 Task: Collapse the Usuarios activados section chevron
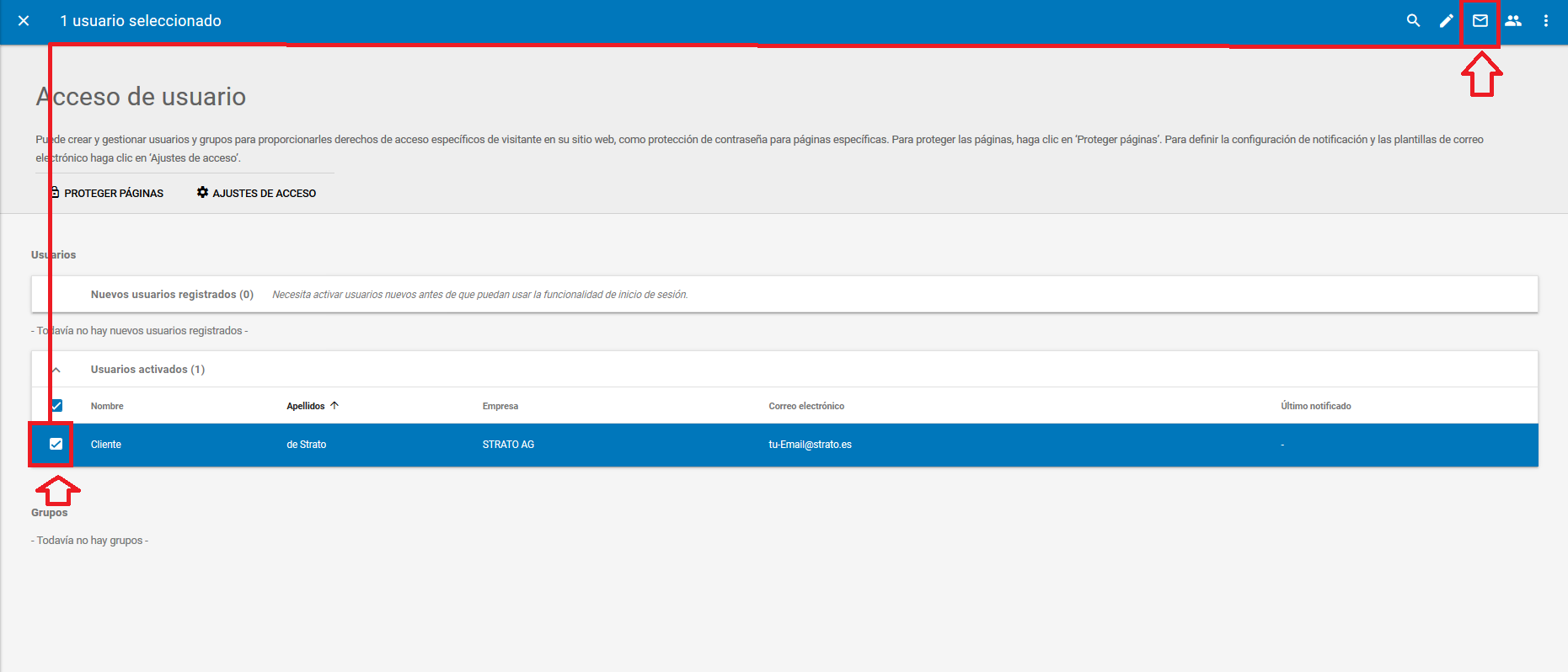(x=56, y=370)
